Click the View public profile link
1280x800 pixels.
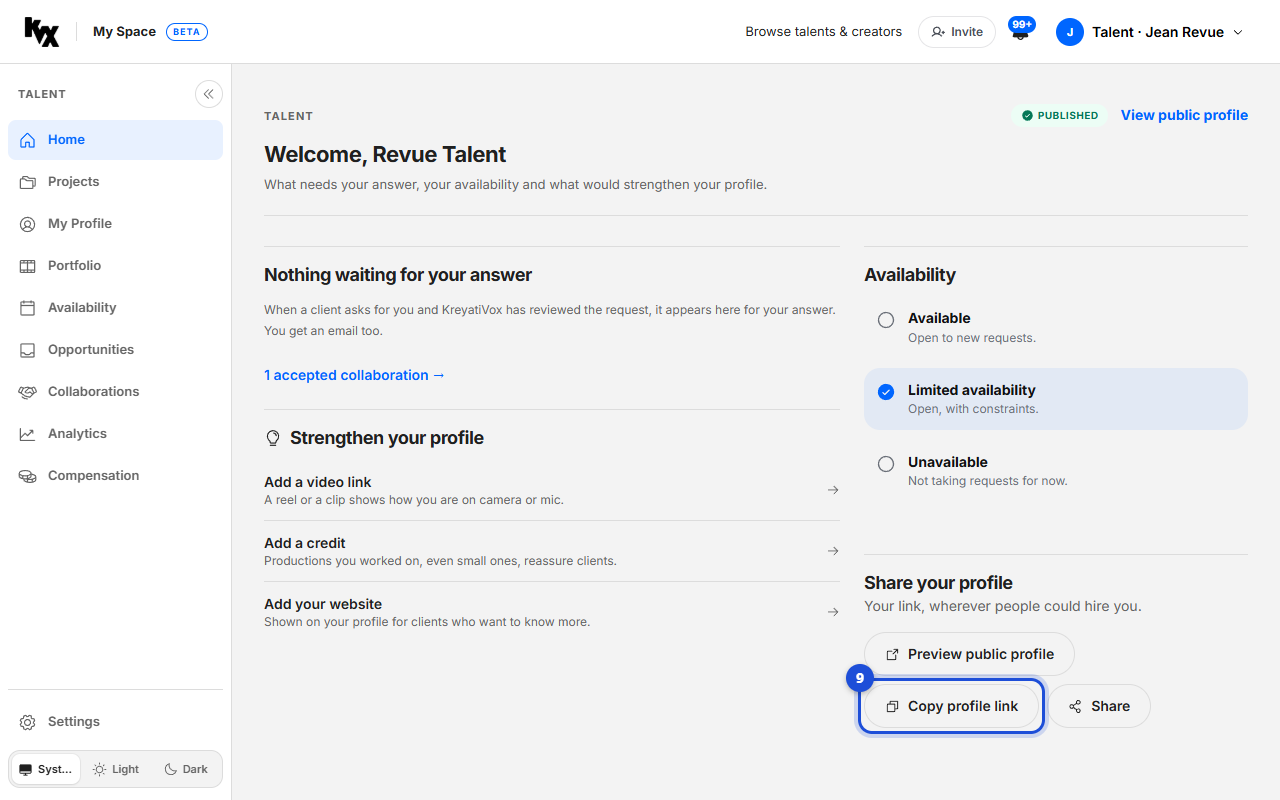tap(1184, 115)
